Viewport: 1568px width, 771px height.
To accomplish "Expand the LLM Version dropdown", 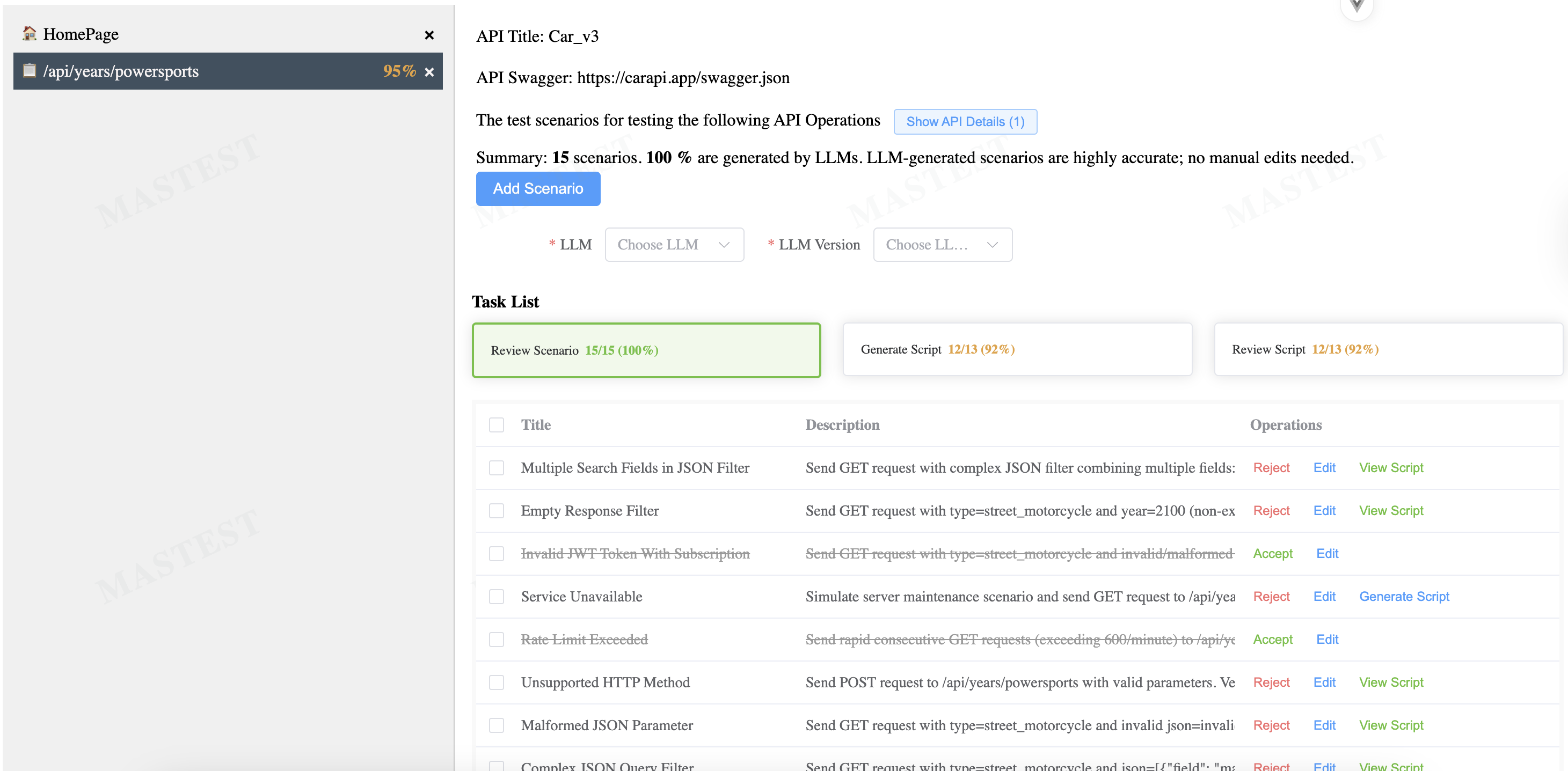I will tap(942, 245).
